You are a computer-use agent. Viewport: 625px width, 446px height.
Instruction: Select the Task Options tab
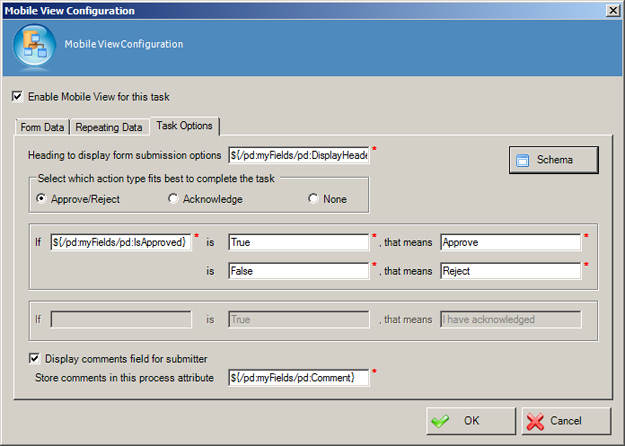186,126
